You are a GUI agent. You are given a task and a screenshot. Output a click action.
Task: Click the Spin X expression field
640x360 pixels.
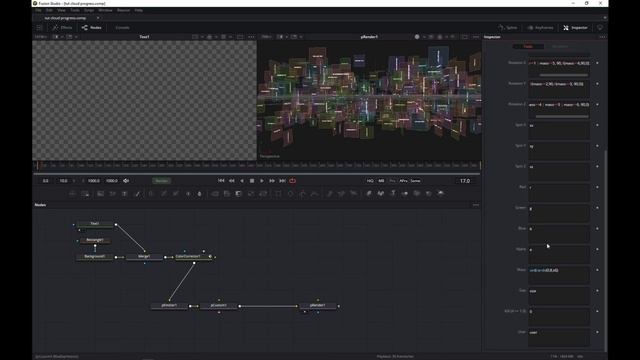[x=559, y=131]
